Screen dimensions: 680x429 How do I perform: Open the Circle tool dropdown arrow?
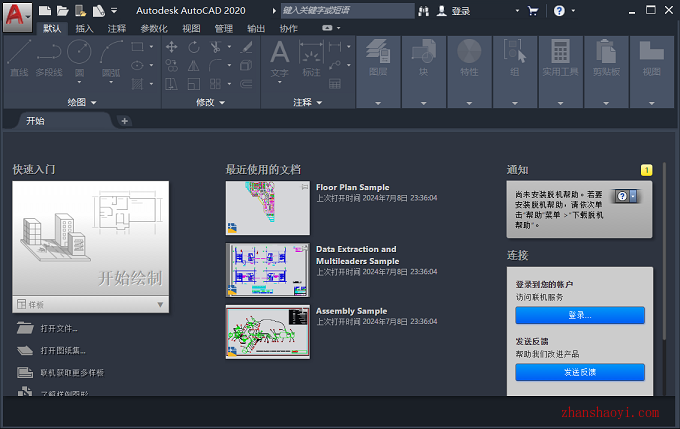click(x=79, y=82)
